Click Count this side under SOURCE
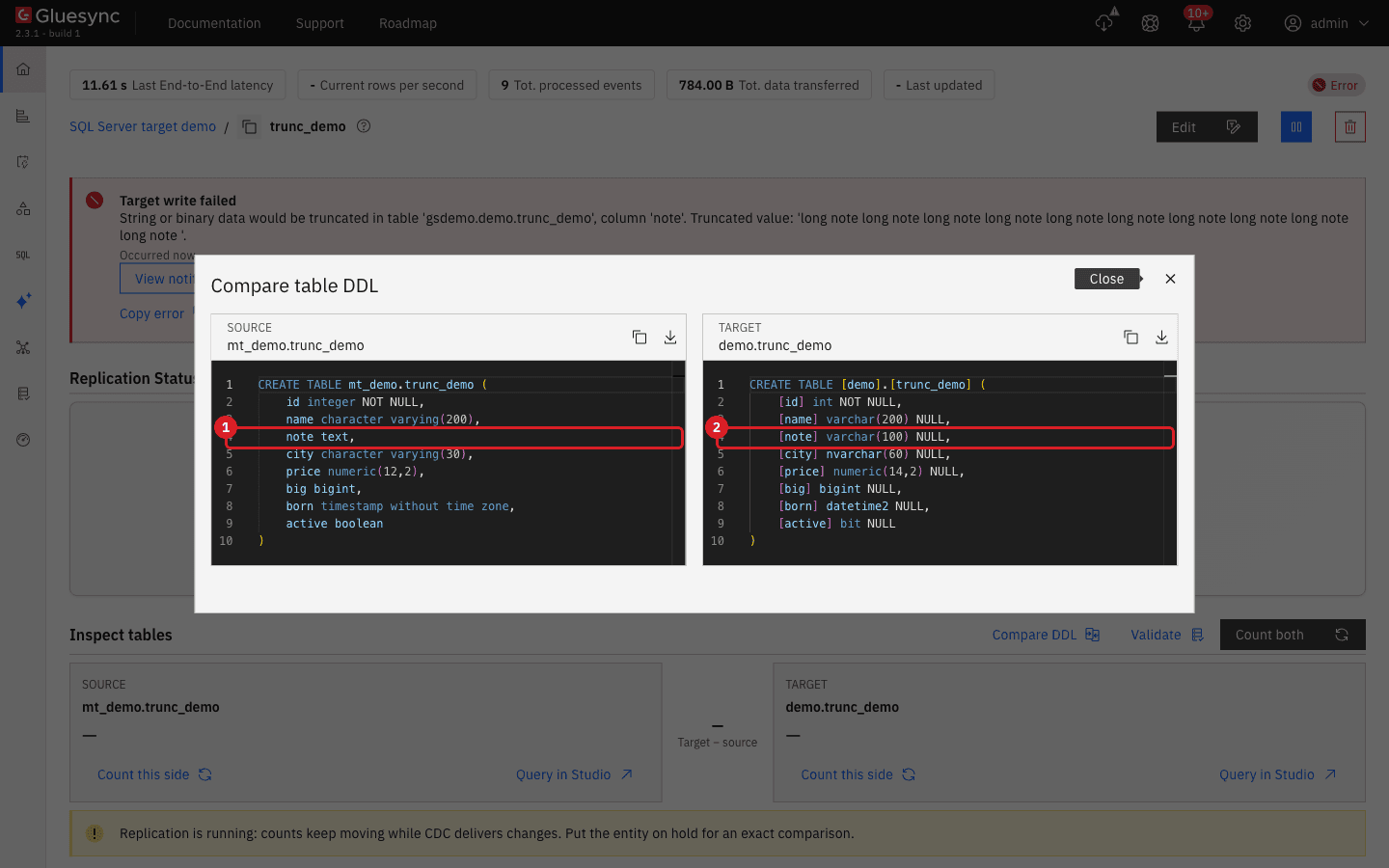The width and height of the screenshot is (1389, 868). tap(143, 774)
